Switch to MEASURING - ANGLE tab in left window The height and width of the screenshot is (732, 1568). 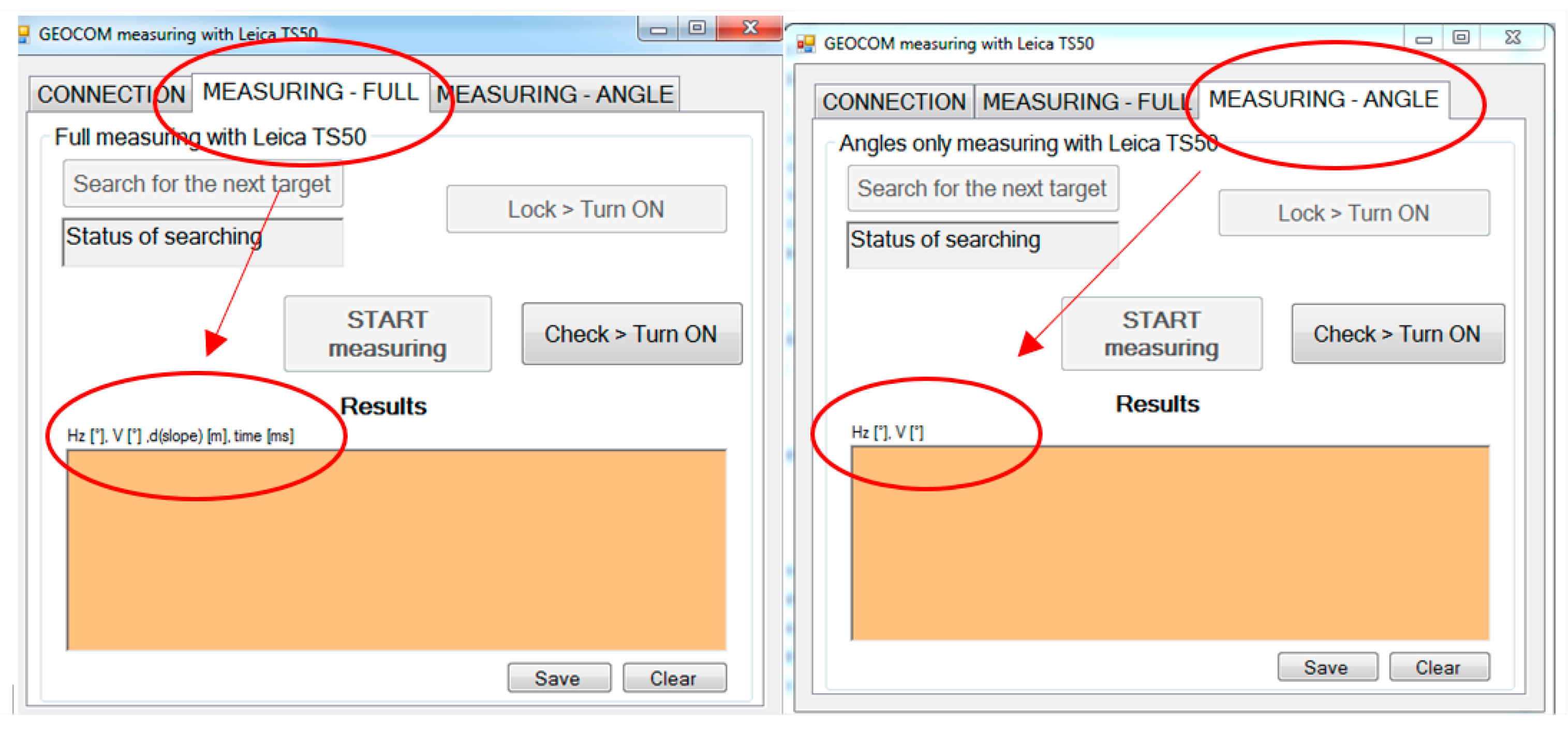tap(555, 95)
